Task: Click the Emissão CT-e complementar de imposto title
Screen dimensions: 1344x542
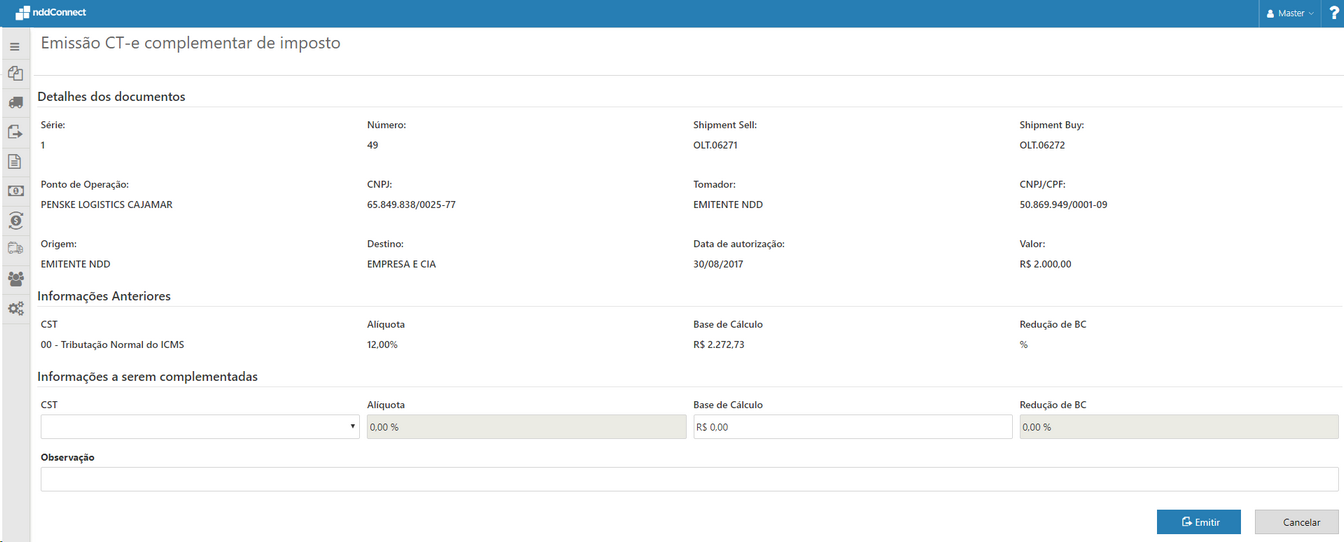Action: (191, 43)
